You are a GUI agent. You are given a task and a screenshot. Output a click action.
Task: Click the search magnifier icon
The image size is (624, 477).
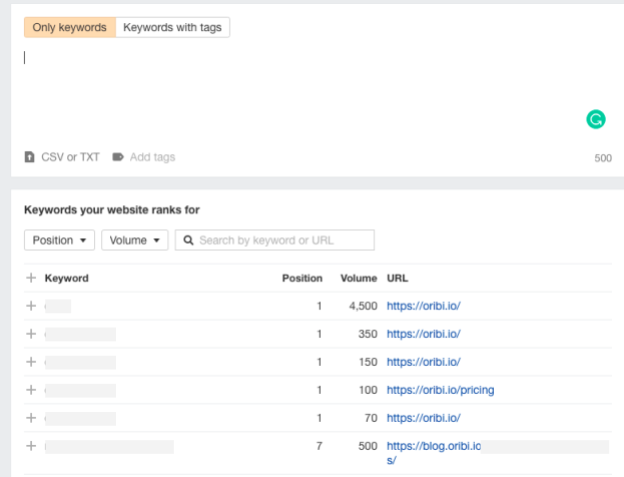[x=188, y=240]
